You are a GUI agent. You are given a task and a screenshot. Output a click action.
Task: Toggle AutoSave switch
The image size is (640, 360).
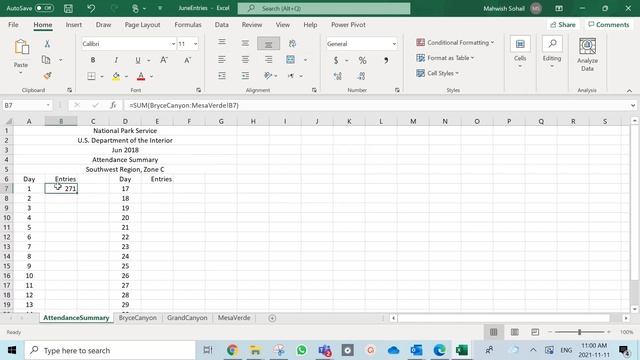point(44,8)
